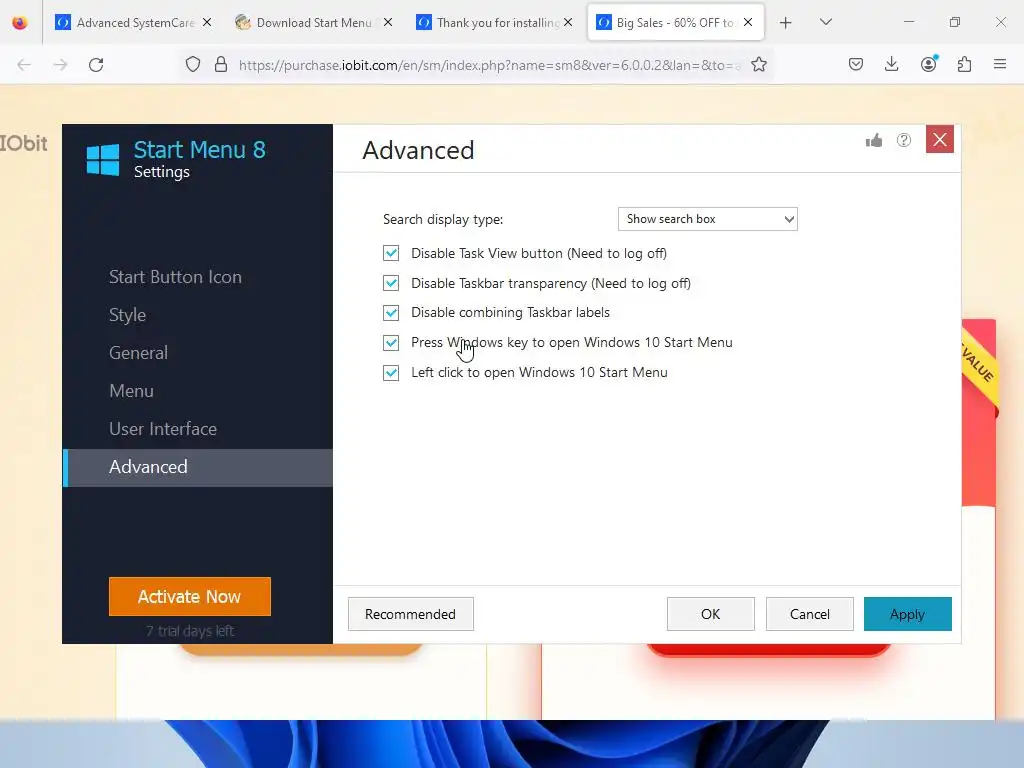Toggle Press Windows key to open Start Menu
Screen dimensions: 1024x768
(x=391, y=343)
